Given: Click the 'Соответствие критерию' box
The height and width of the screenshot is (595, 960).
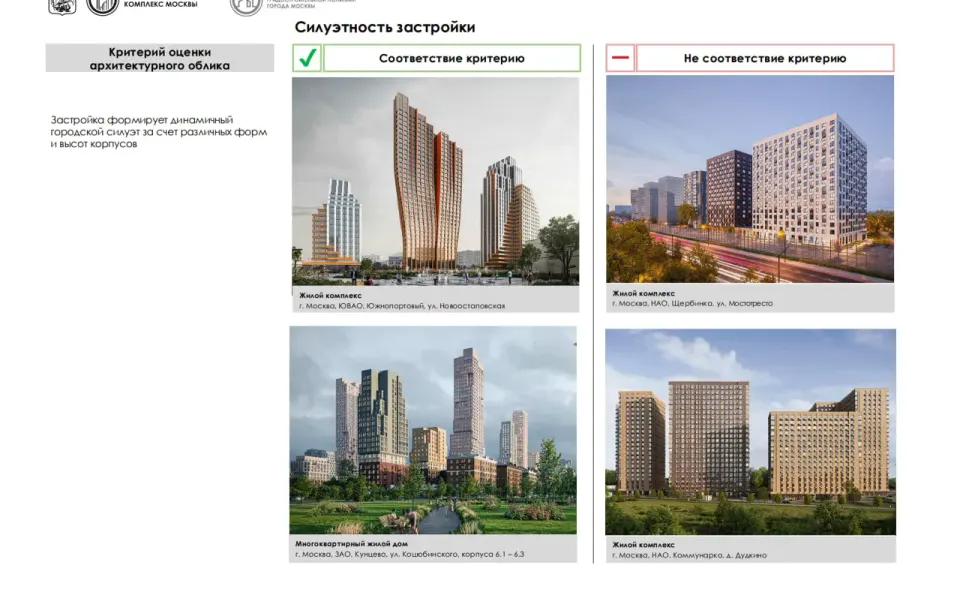Looking at the screenshot, I should coord(452,58).
